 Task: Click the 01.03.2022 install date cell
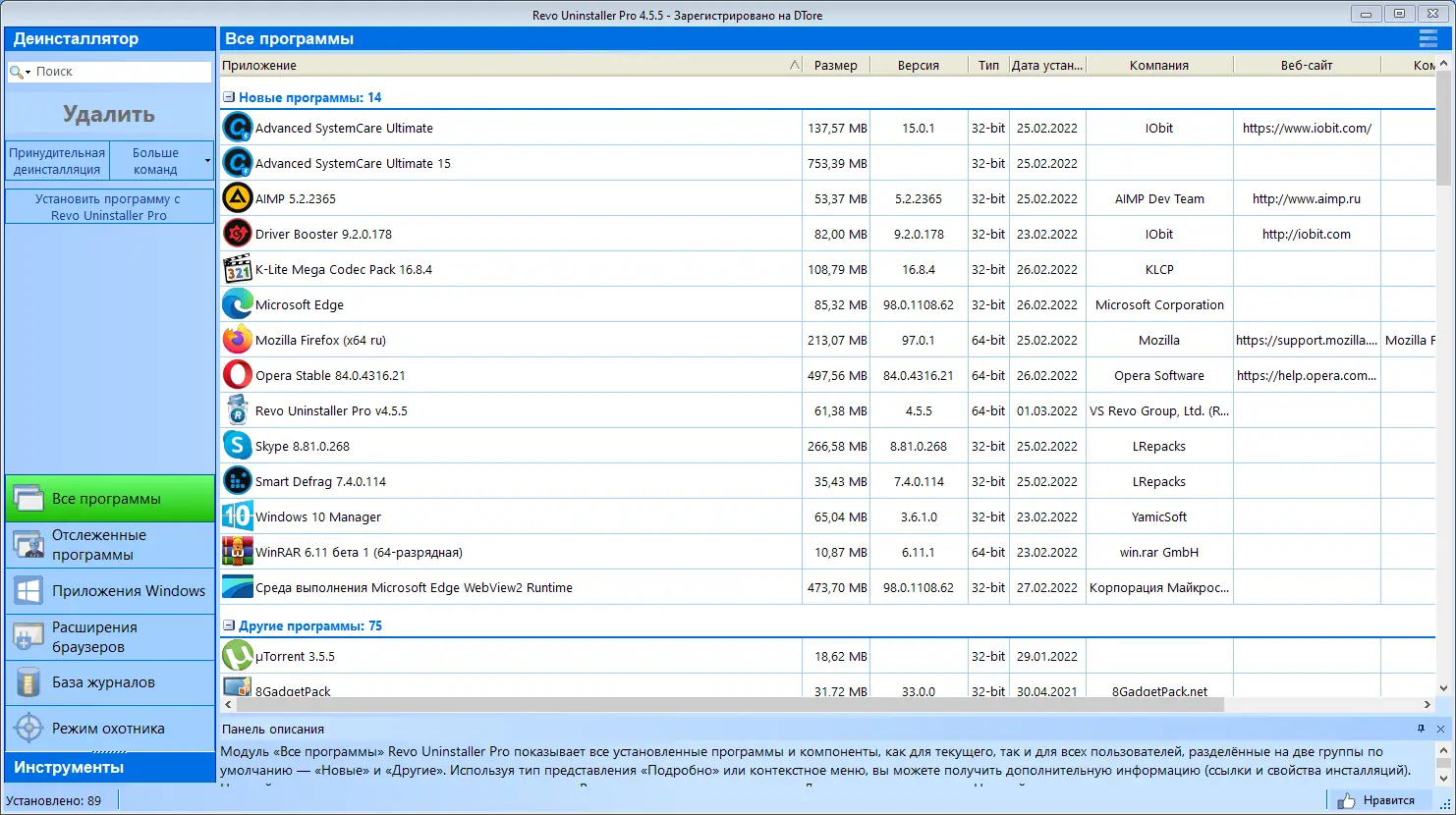[1047, 410]
